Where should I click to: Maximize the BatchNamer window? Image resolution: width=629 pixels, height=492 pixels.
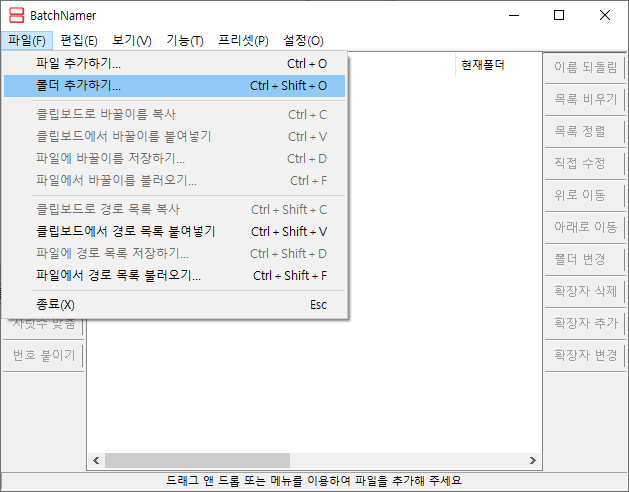pos(559,16)
